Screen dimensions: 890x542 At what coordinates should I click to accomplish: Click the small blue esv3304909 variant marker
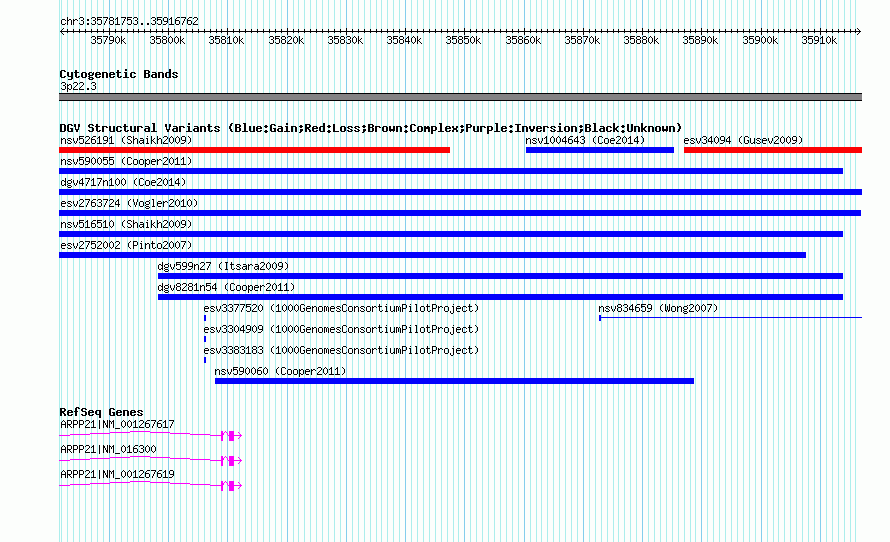pos(205,339)
